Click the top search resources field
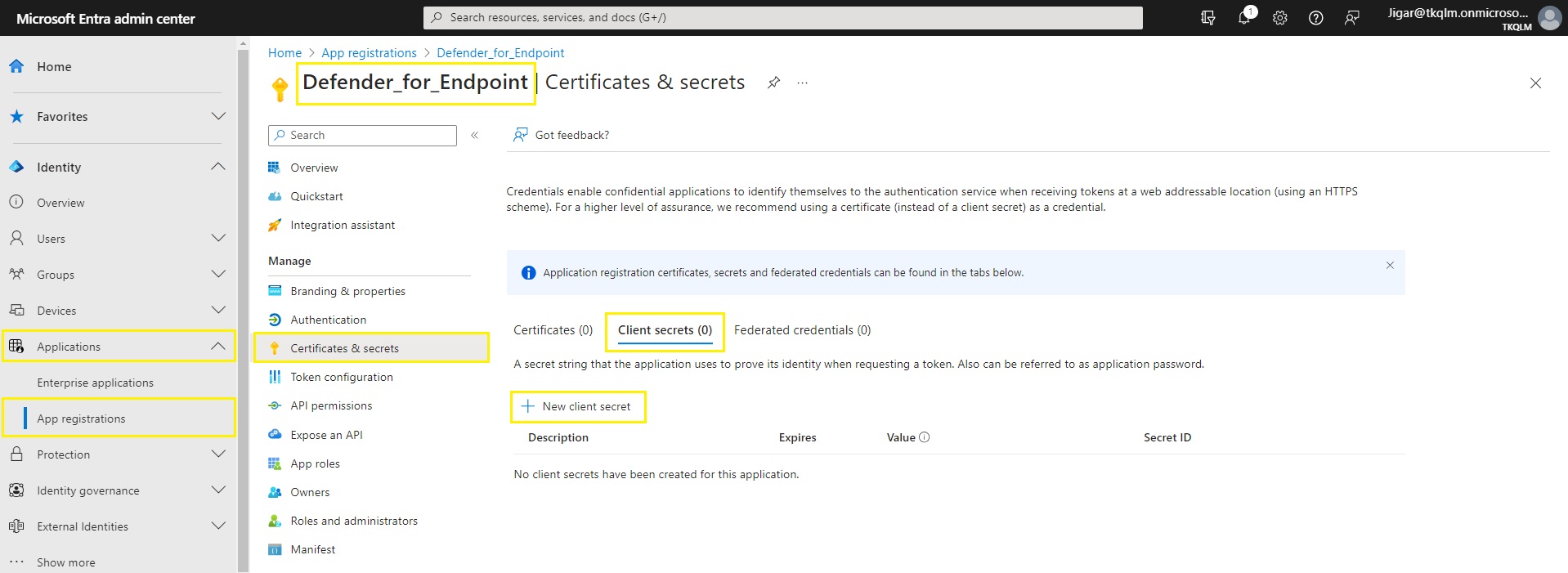The image size is (1568, 573). [782, 17]
